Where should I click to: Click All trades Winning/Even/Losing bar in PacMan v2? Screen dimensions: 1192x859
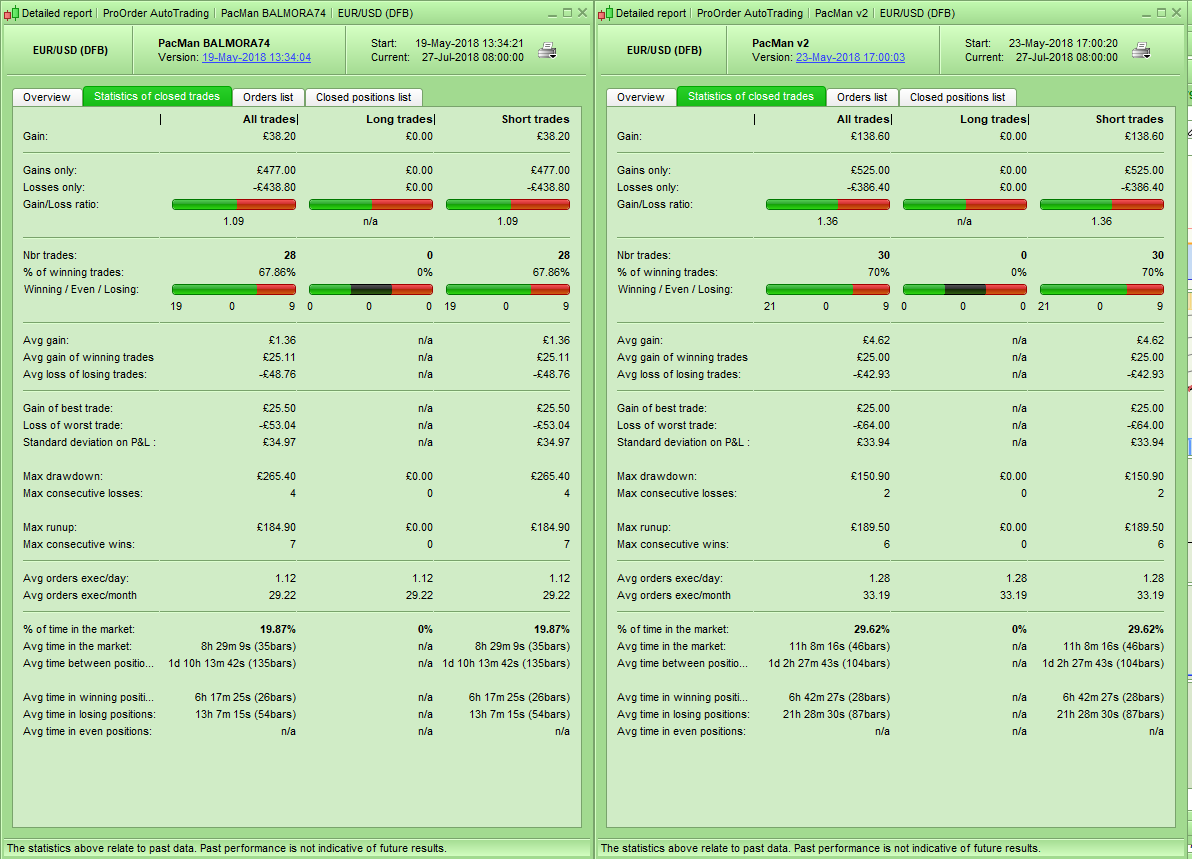(828, 290)
